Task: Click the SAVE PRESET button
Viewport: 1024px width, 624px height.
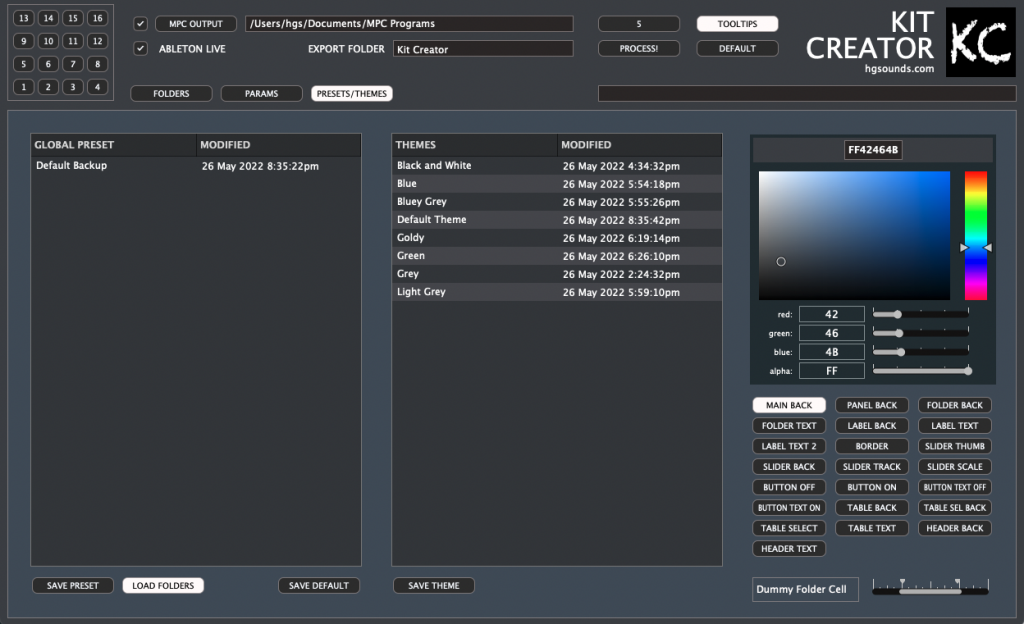Action: (x=72, y=585)
